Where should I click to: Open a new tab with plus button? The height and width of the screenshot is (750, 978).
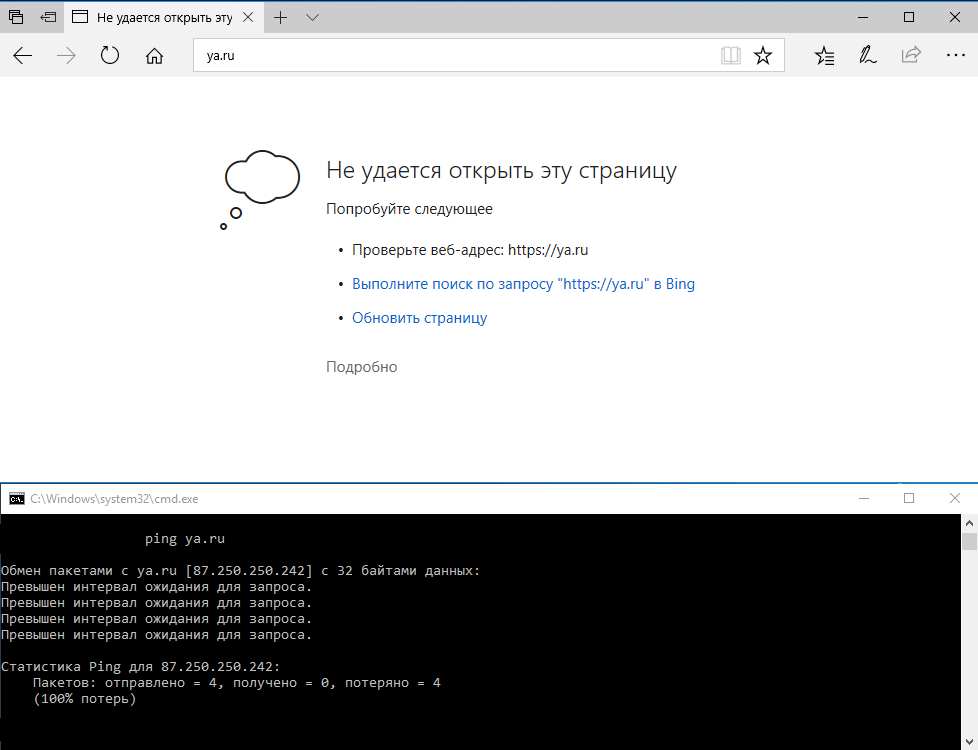point(281,17)
